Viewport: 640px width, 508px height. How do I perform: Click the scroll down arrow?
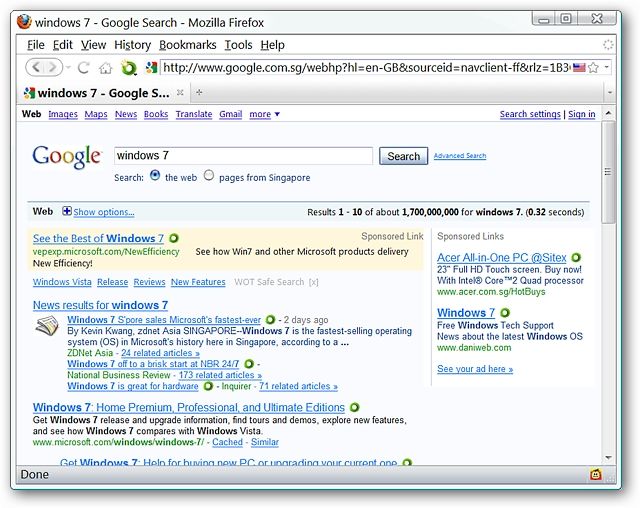[608, 458]
